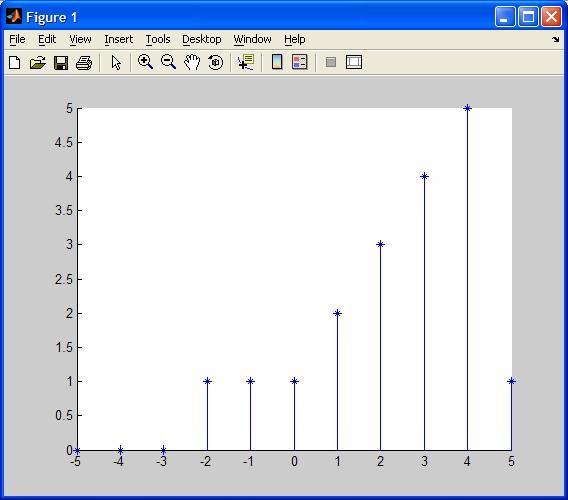Select the Edit Plot arrow tool

116,62
